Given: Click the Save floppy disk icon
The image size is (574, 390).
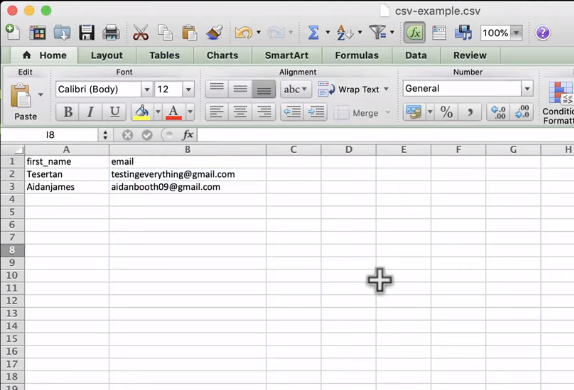Looking at the screenshot, I should pyautogui.click(x=86, y=33).
